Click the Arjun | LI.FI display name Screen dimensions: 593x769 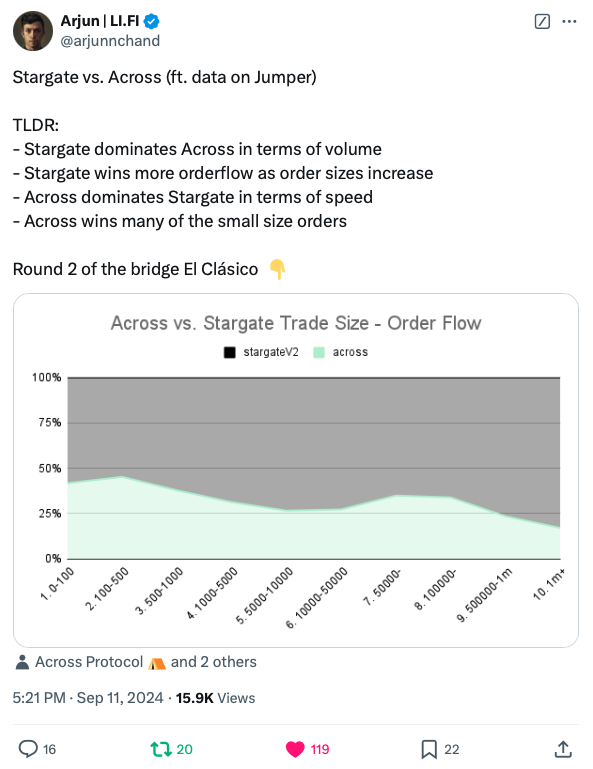tap(100, 21)
